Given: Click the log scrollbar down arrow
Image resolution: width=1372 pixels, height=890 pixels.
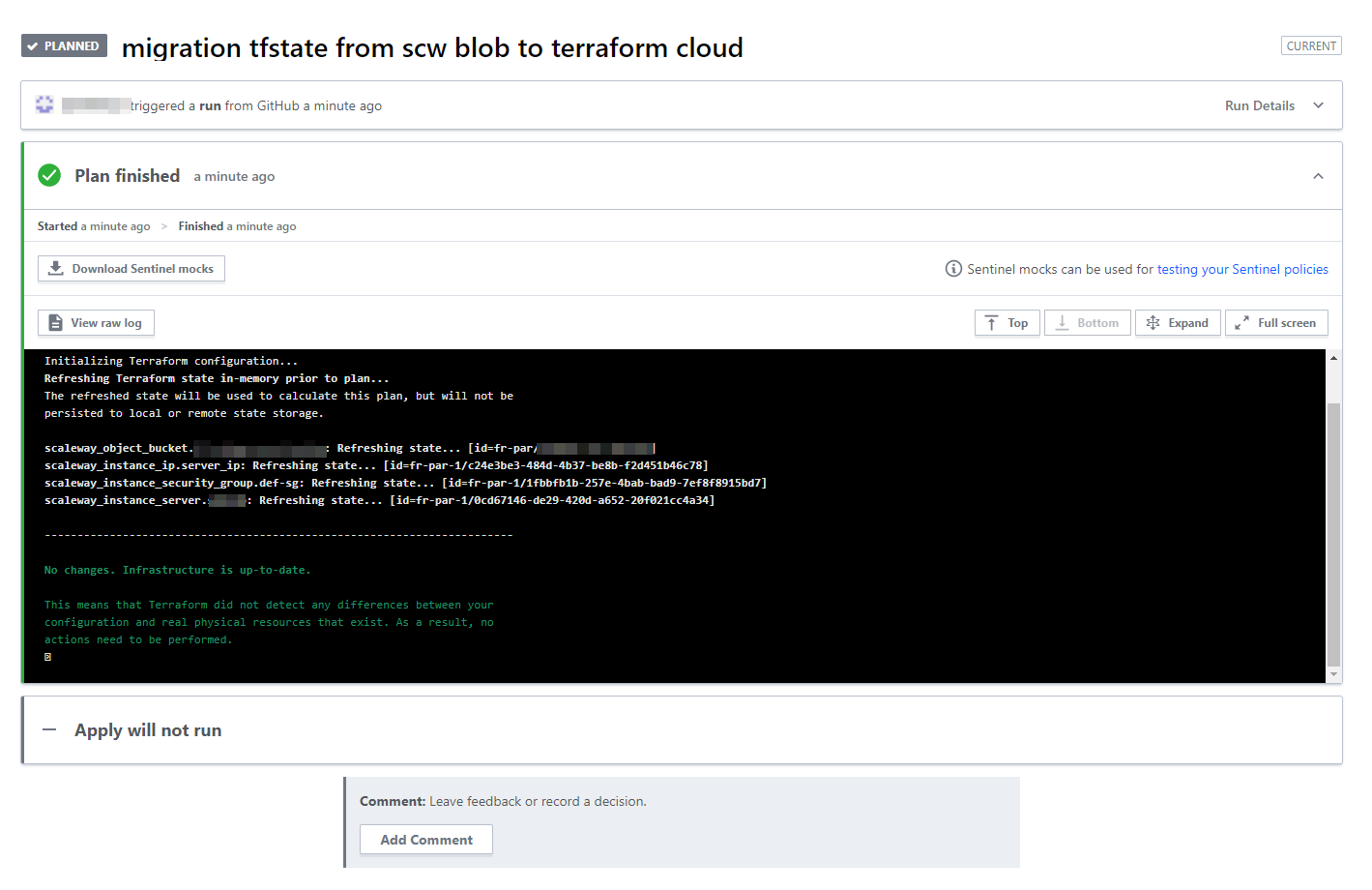Looking at the screenshot, I should tap(1333, 674).
